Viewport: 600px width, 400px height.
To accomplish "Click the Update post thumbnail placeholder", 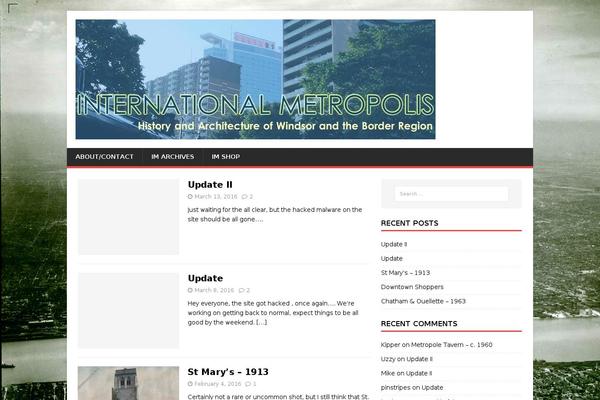I will 128,310.
